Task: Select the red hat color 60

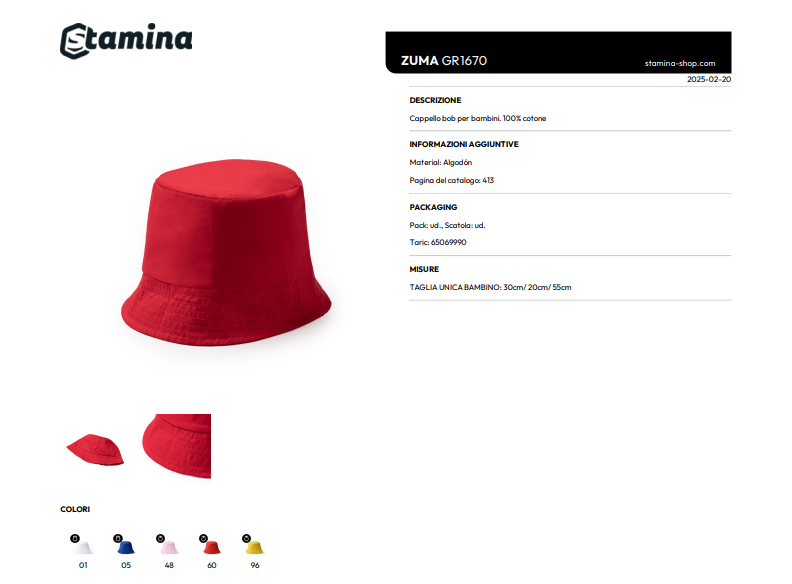Action: point(212,548)
